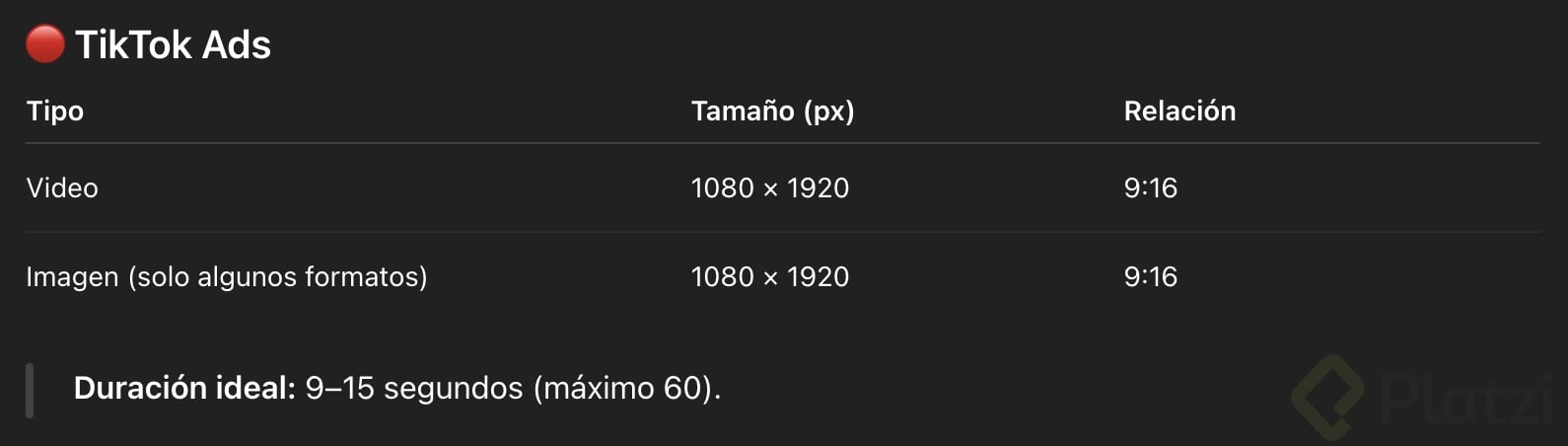1568x446 pixels.
Task: Click the (máximo 60) text
Action: coord(623,388)
